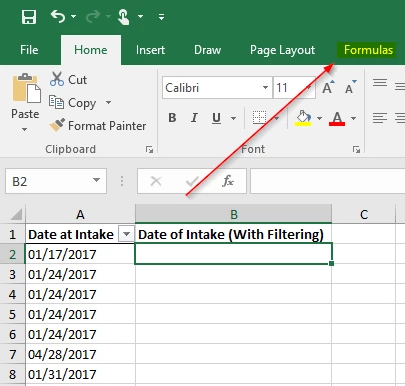Click cell containing 01/17/2017
The height and width of the screenshot is (386, 405).
tap(80, 254)
